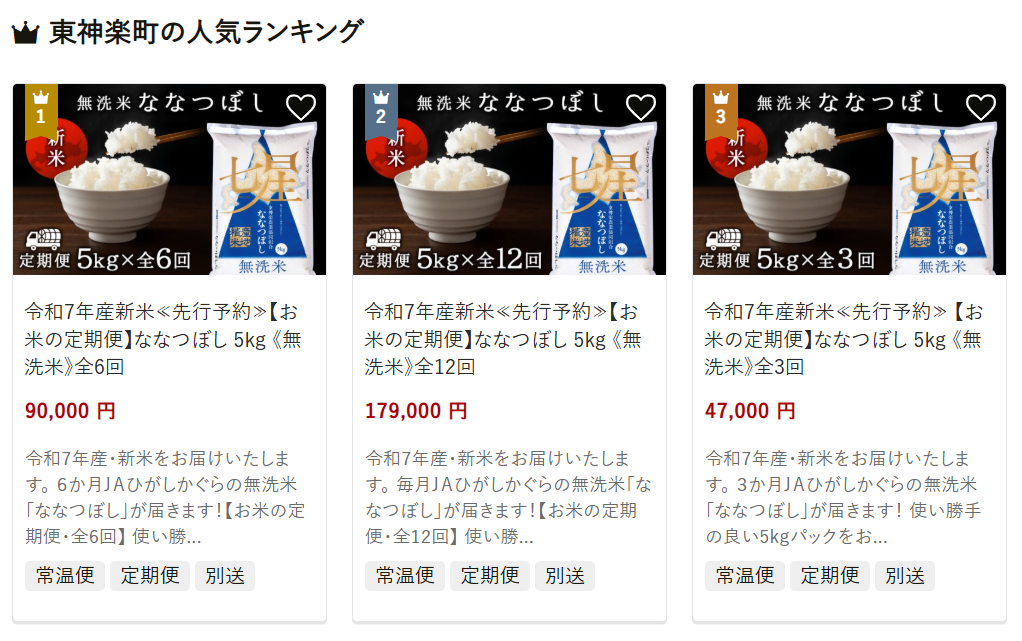Open the 全6回 ななつぼし product title link
The height and width of the screenshot is (641, 1022).
163,339
